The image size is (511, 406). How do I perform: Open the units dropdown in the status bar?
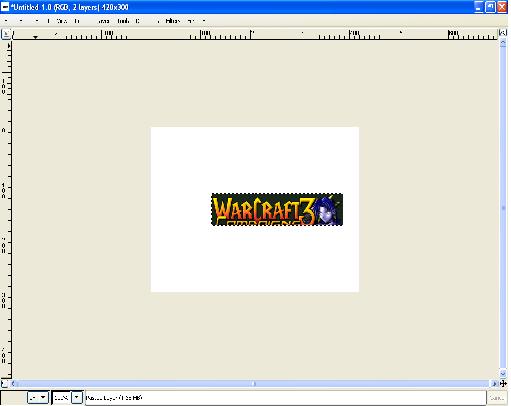38,397
